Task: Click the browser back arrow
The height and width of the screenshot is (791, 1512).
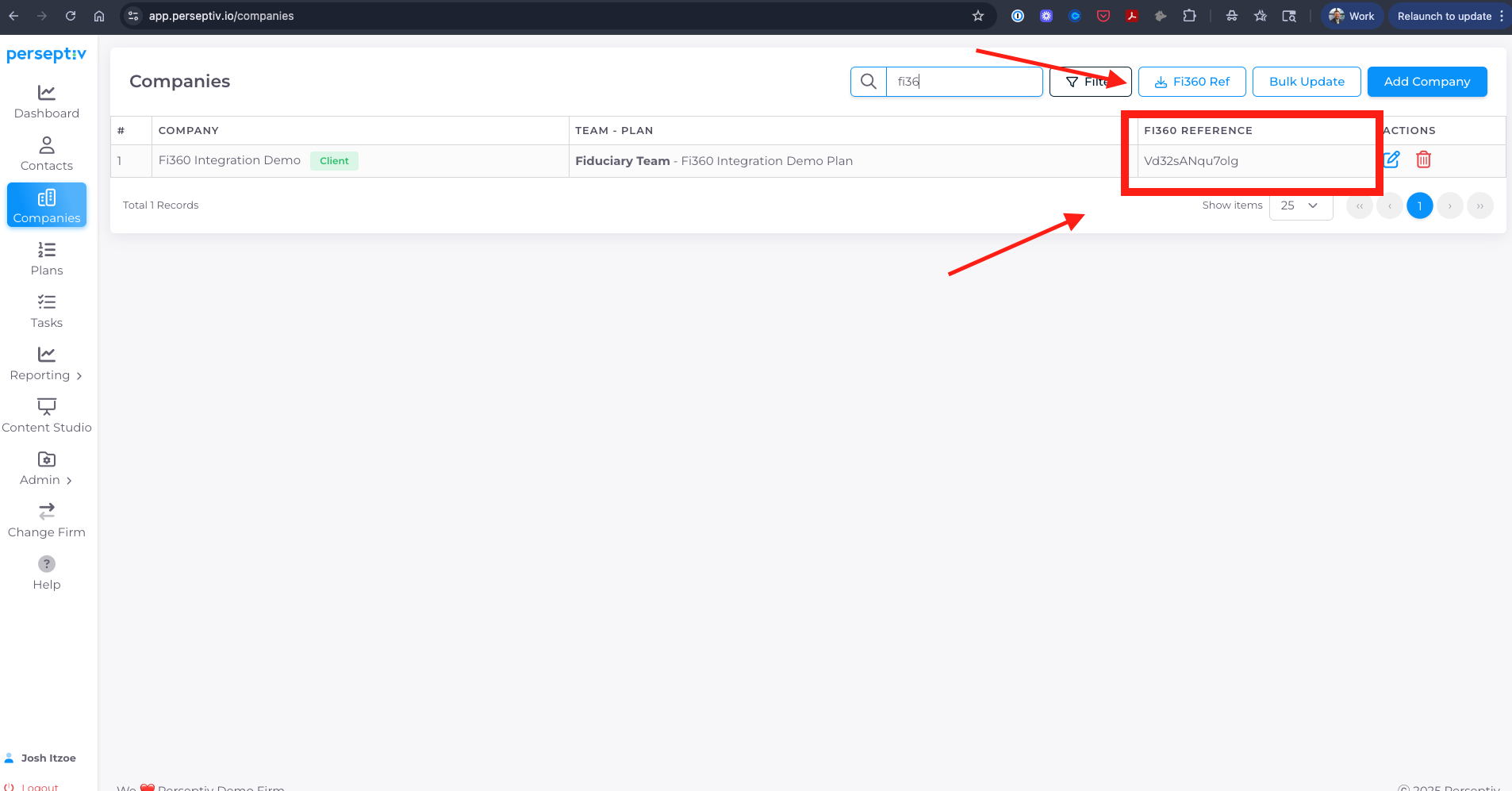Action: (13, 16)
